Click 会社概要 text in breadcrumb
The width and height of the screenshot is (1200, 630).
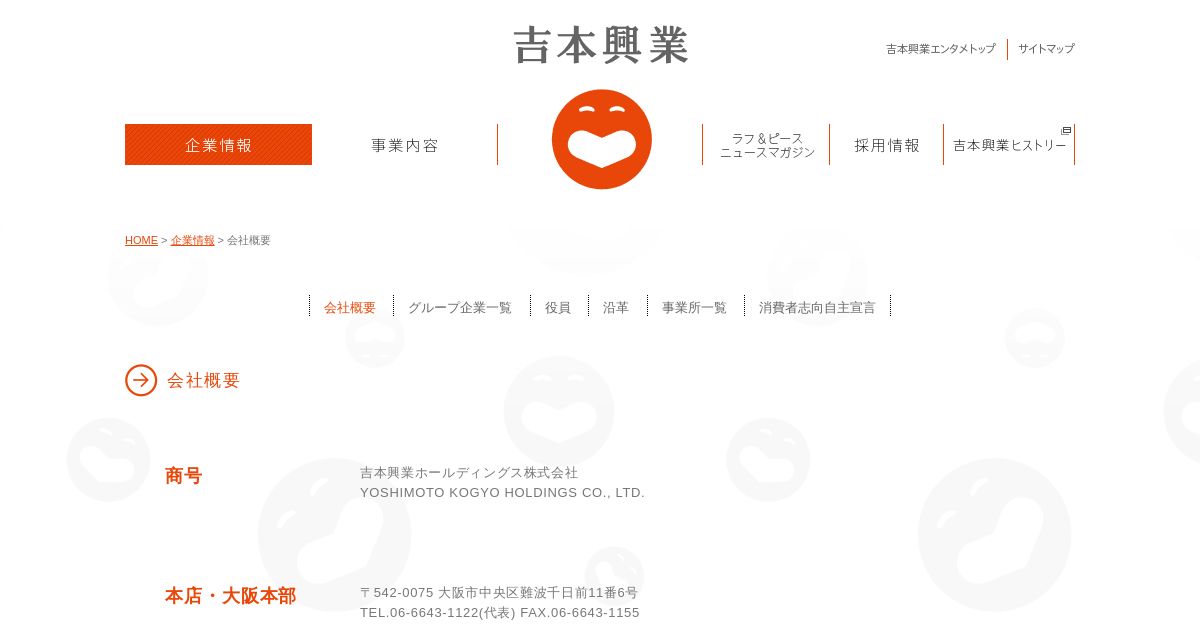click(x=249, y=241)
